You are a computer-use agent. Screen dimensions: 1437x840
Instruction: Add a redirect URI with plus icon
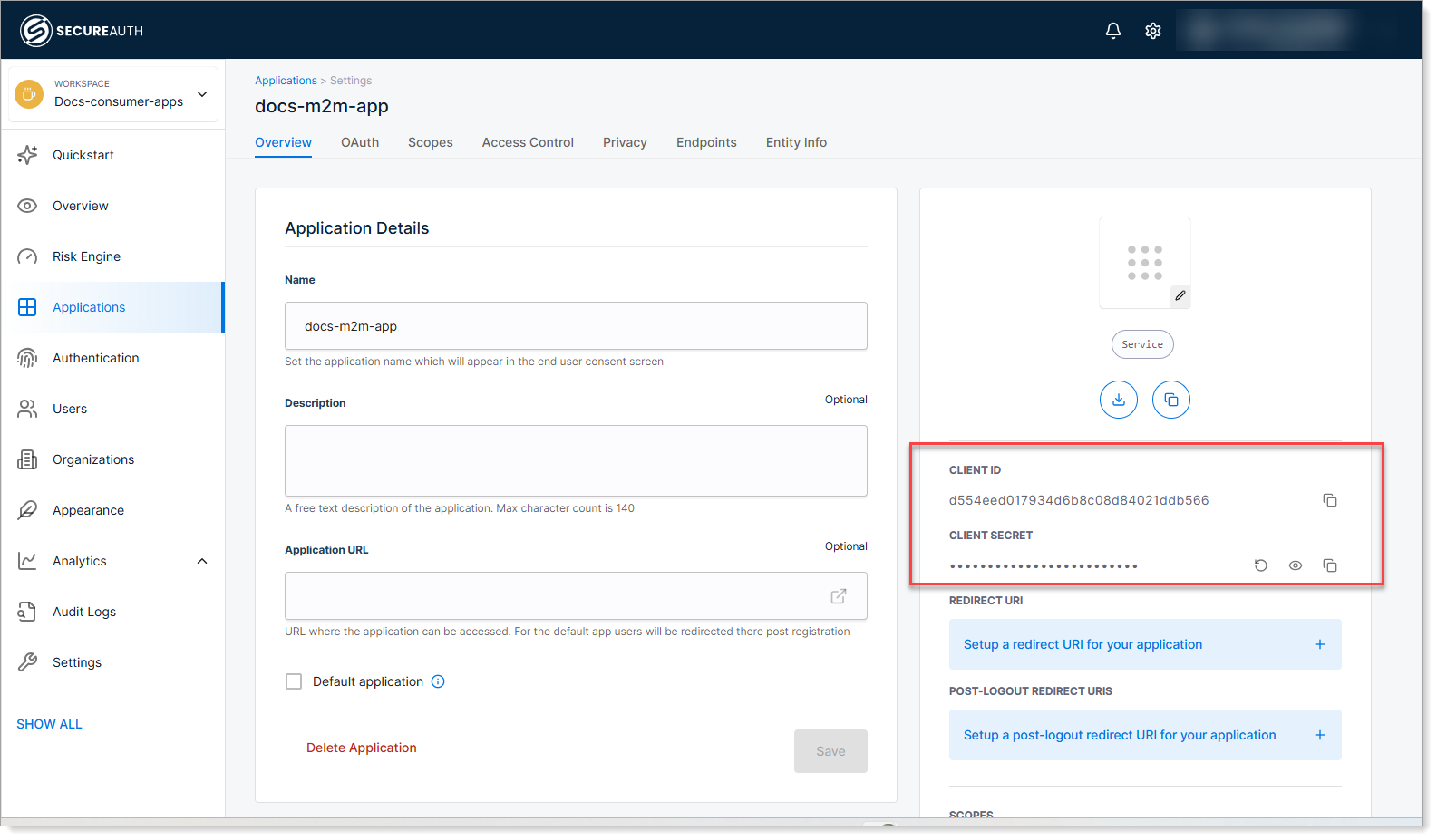1320,644
